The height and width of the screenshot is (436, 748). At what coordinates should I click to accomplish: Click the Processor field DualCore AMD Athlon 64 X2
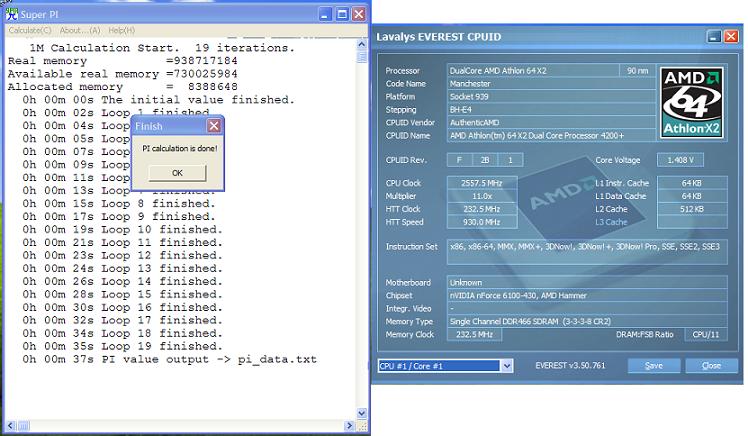[x=533, y=71]
